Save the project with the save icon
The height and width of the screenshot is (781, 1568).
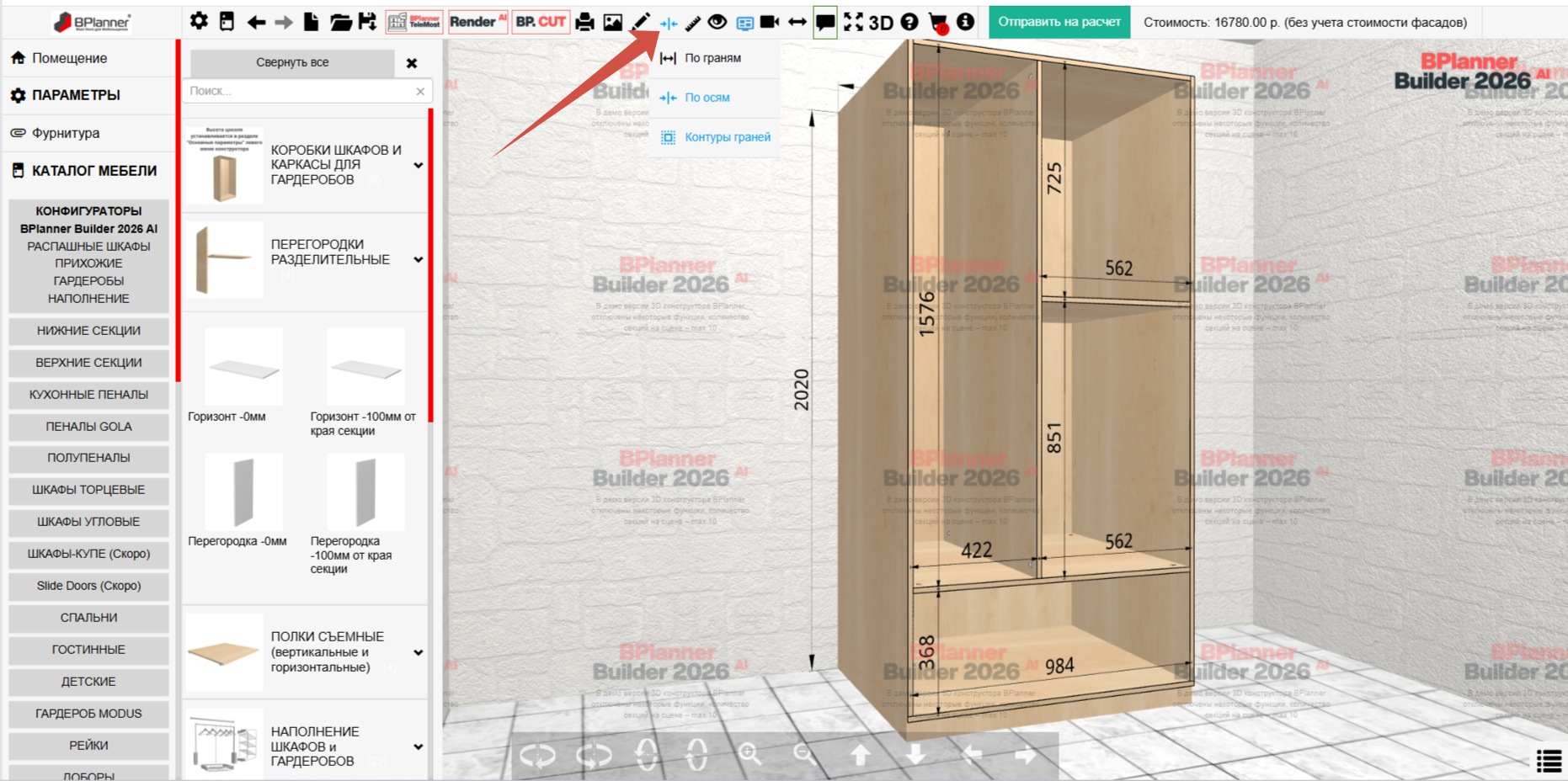point(368,21)
